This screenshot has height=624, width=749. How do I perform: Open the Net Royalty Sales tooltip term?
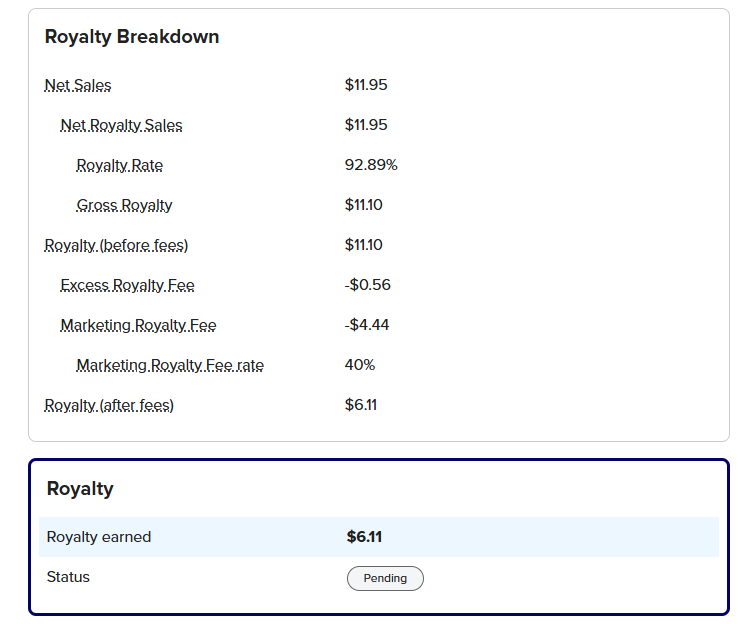[x=121, y=125]
